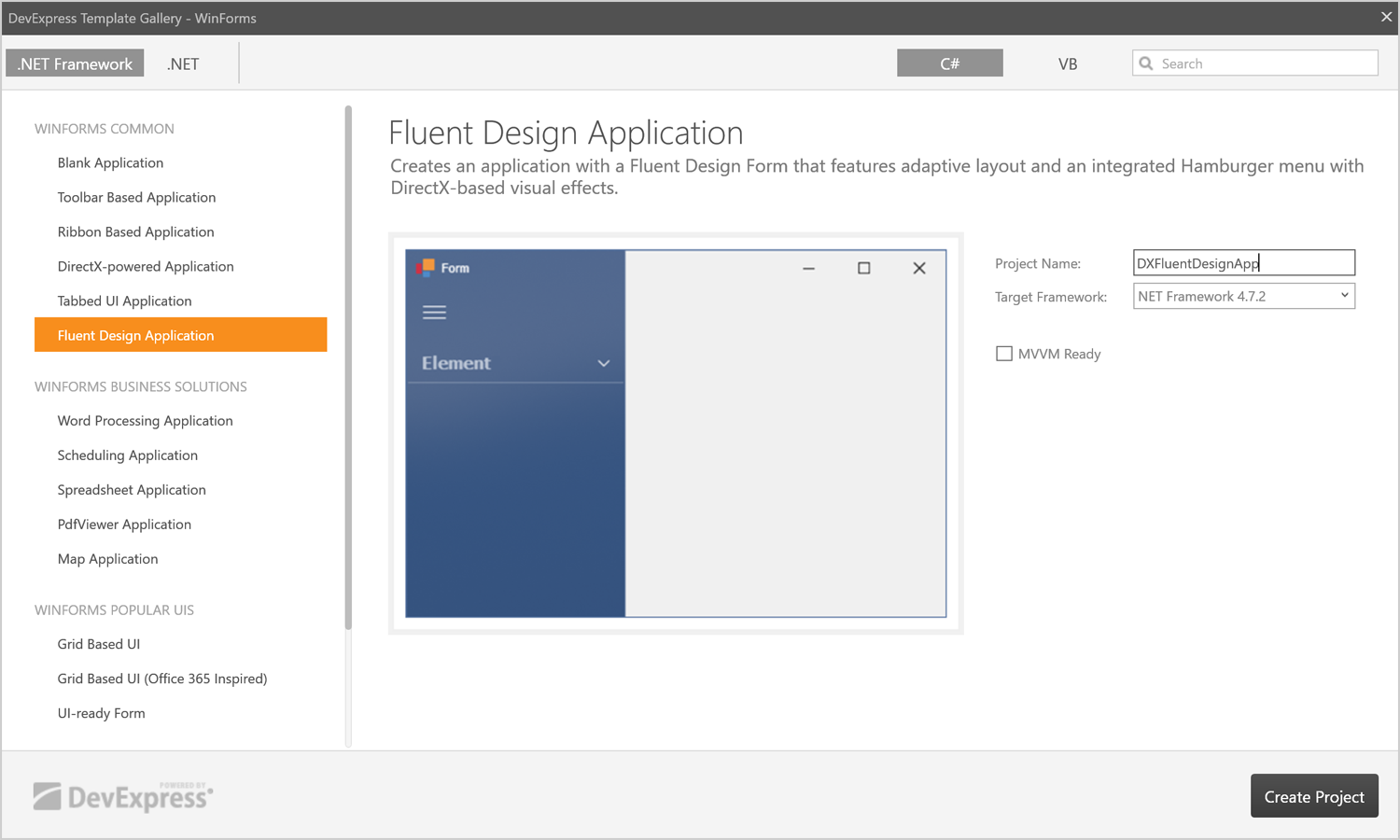The image size is (1400, 840).
Task: Pick the Spreadsheet Application template
Action: click(x=132, y=490)
